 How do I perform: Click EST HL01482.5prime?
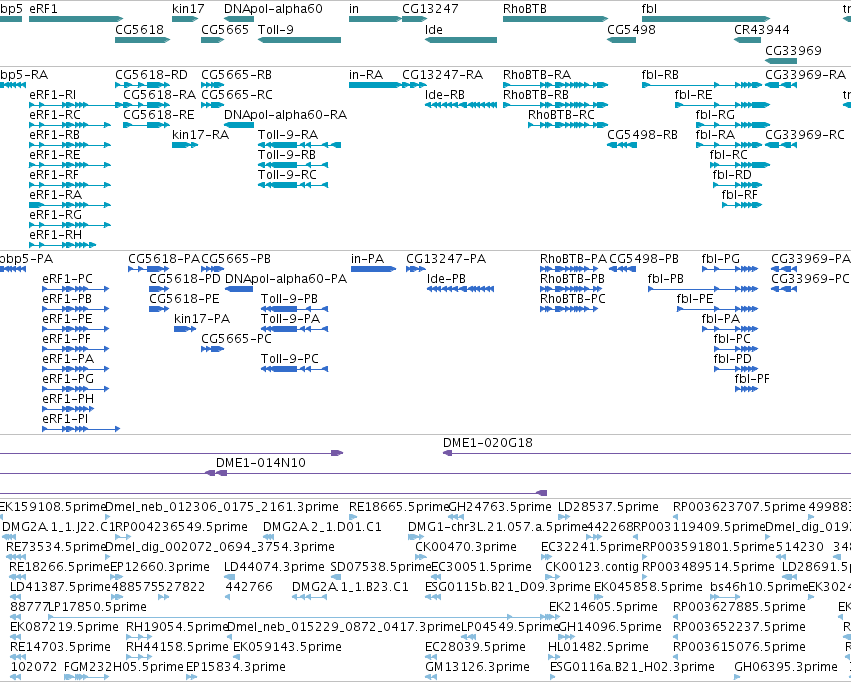pyautogui.click(x=598, y=646)
